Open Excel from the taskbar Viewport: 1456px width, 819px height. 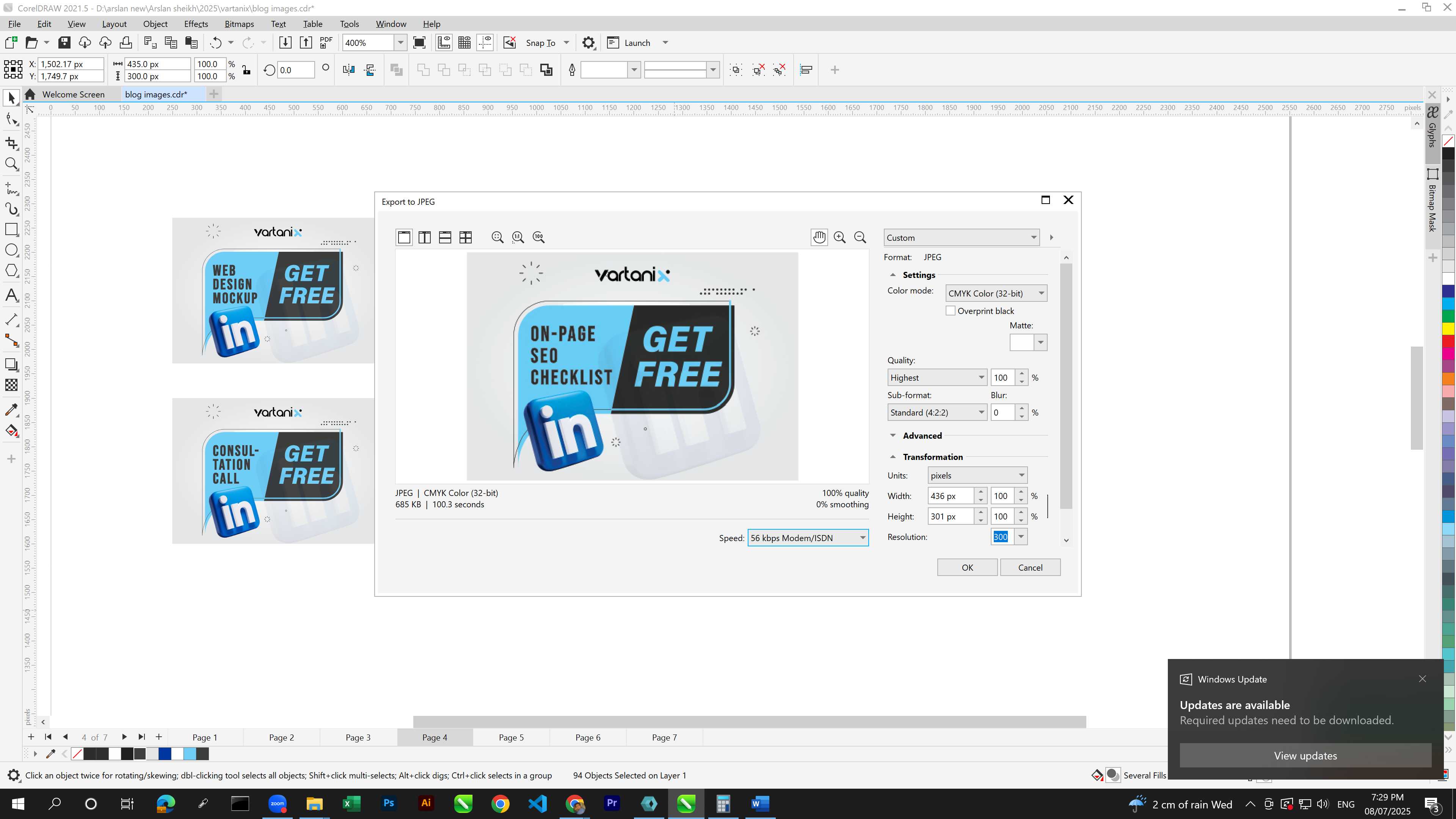(351, 804)
